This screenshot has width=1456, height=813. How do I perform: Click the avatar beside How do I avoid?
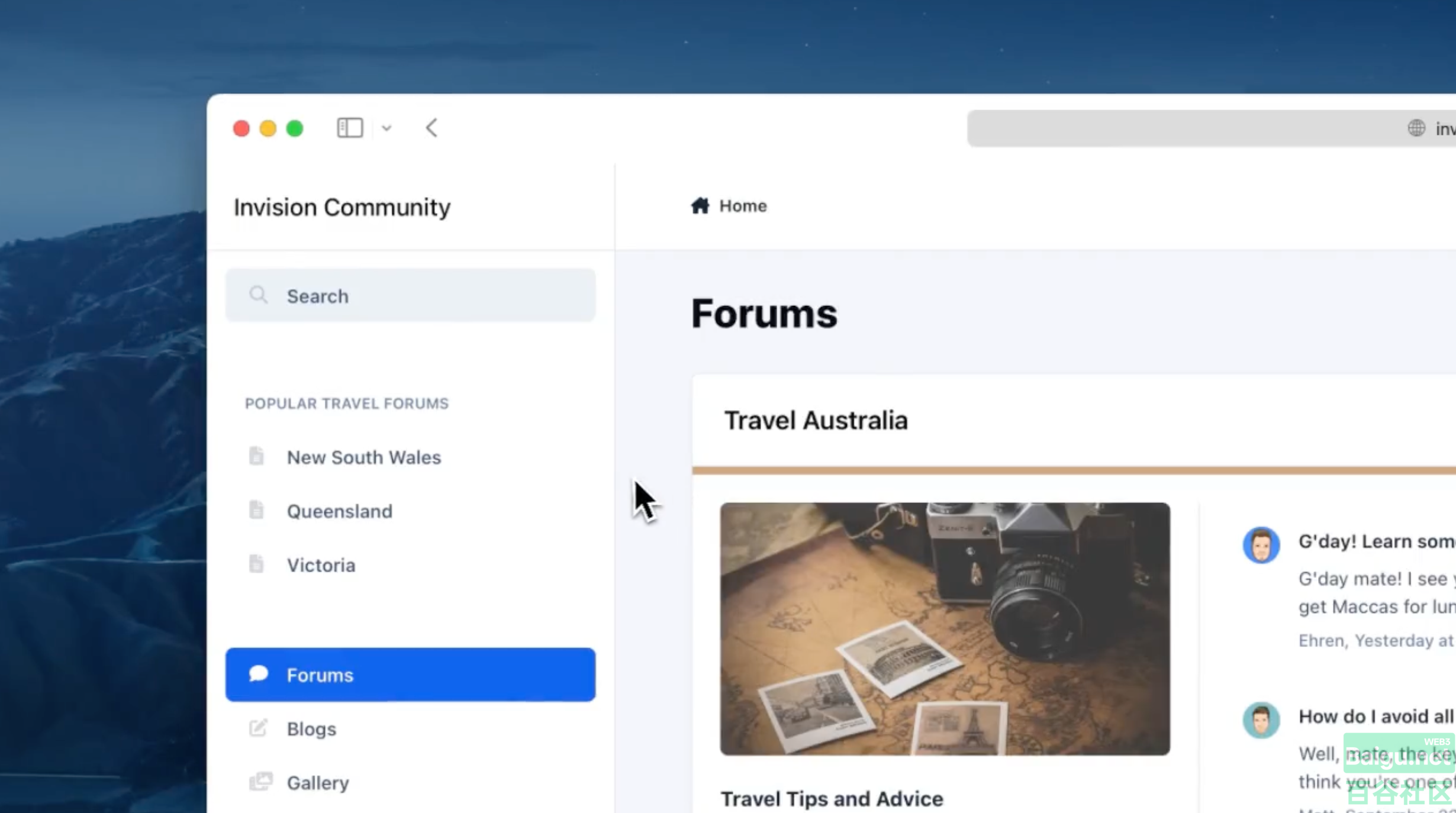point(1261,720)
